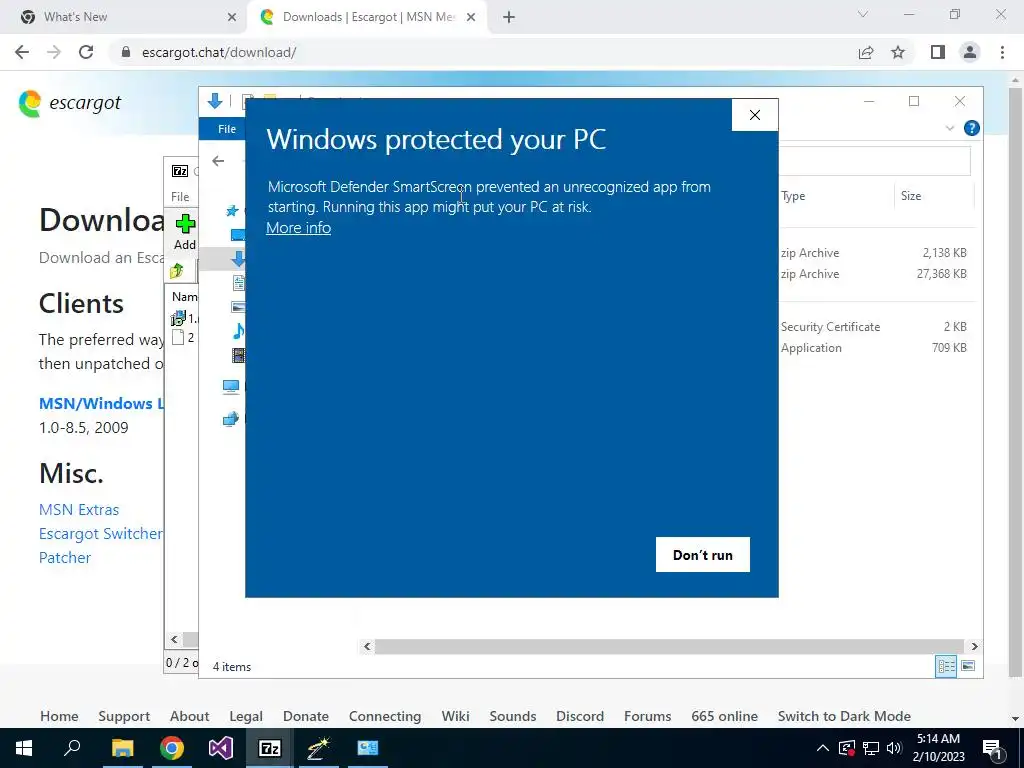Select the Pictures icon in Explorer sidebar
Screen dimensions: 1024x768
point(238,306)
